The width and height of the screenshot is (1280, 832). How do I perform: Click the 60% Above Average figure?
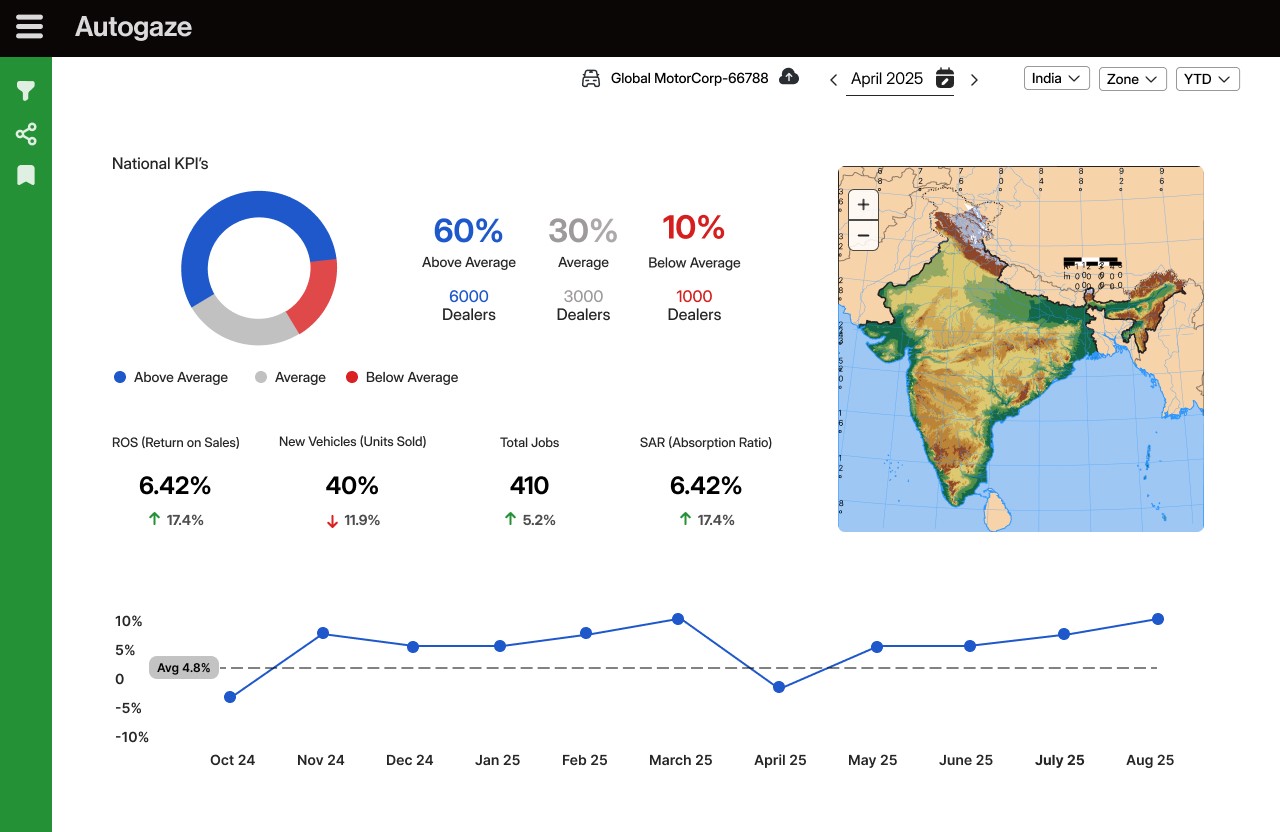pyautogui.click(x=468, y=231)
